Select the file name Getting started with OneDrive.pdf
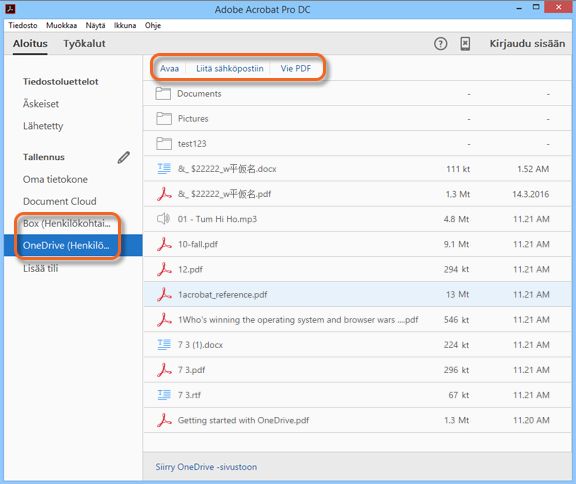Screen dimensions: 576x484 point(243,420)
